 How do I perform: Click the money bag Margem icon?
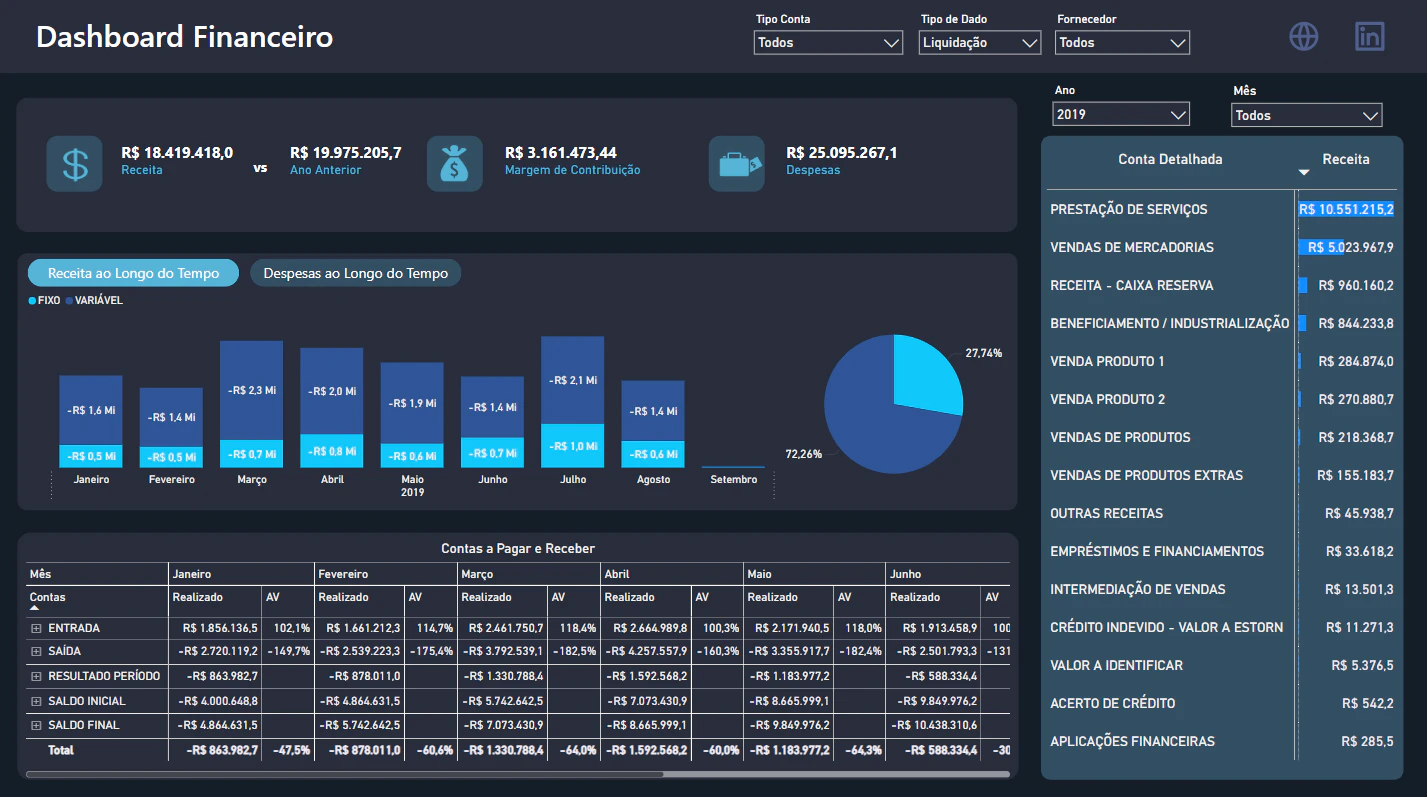click(x=455, y=163)
